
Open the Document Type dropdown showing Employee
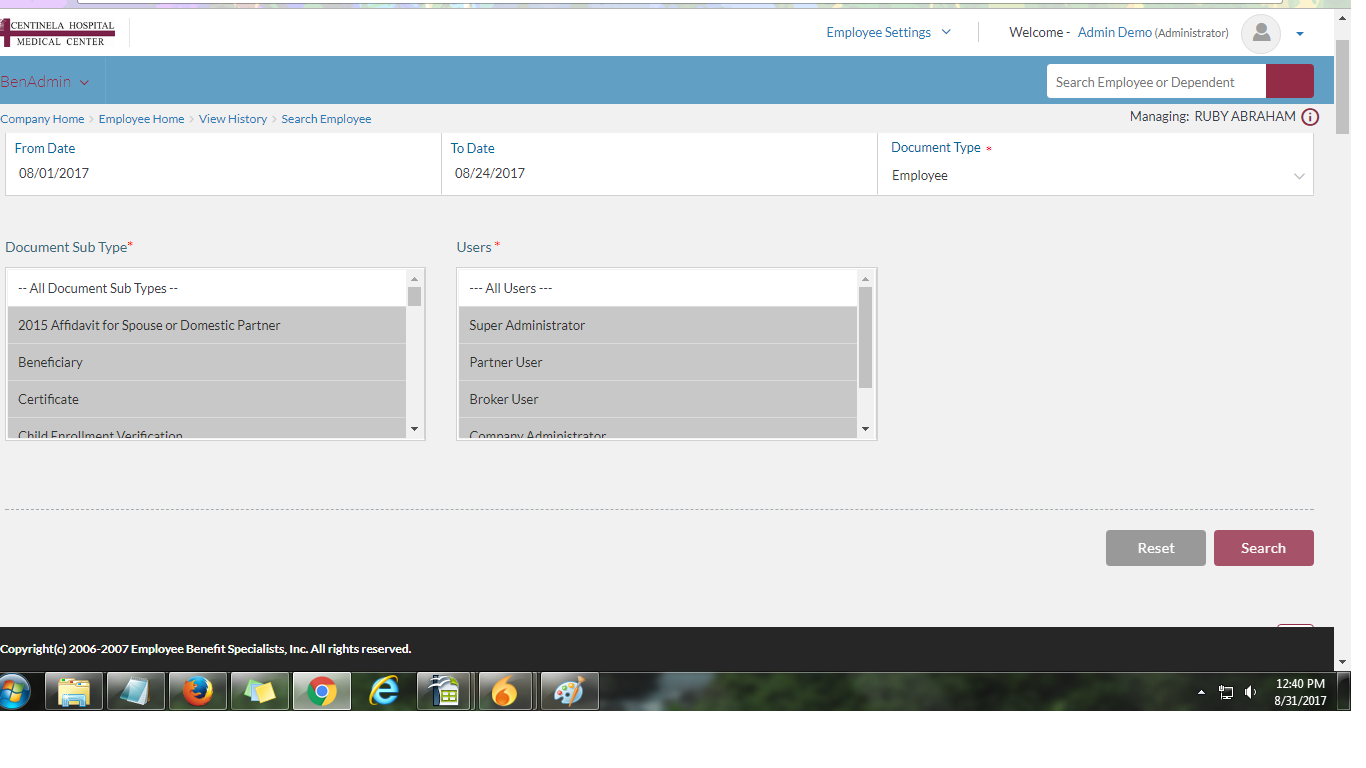(x=1097, y=176)
